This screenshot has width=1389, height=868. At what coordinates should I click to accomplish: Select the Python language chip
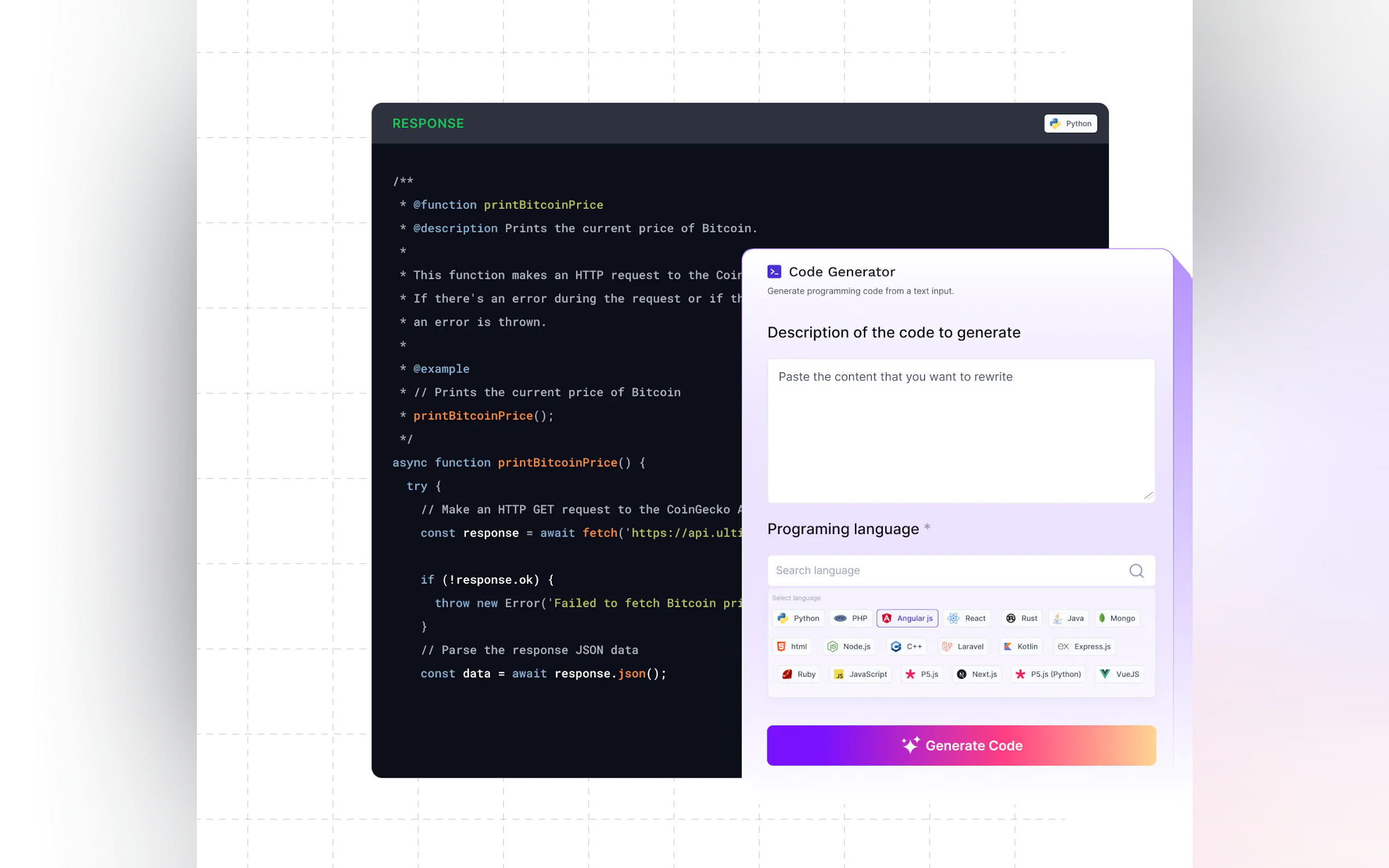(x=798, y=618)
